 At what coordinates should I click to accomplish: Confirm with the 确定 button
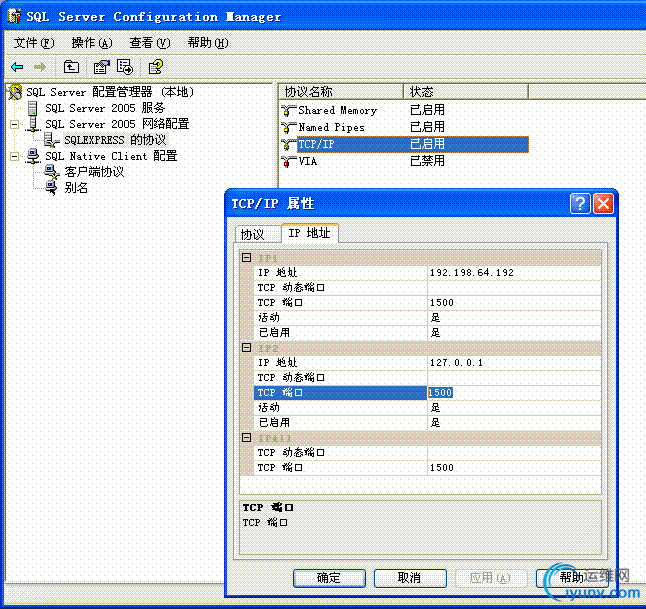pos(329,578)
